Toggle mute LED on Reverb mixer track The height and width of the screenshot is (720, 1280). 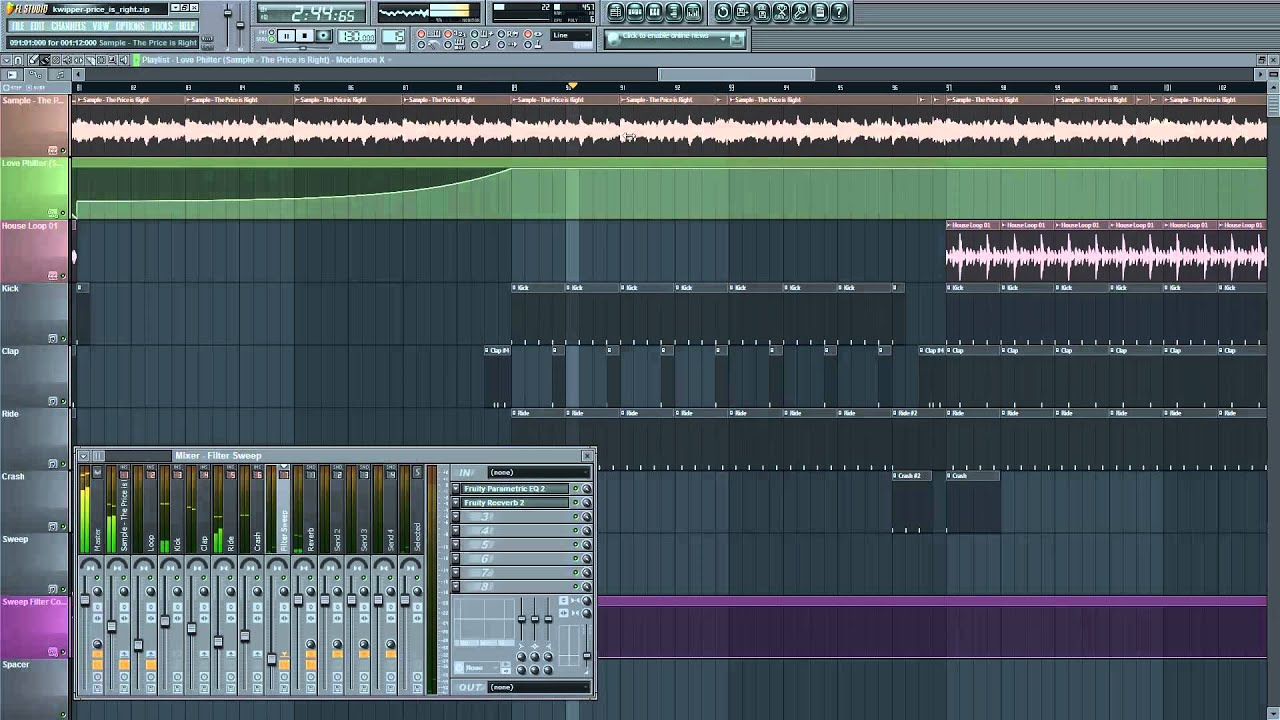pyautogui.click(x=310, y=577)
